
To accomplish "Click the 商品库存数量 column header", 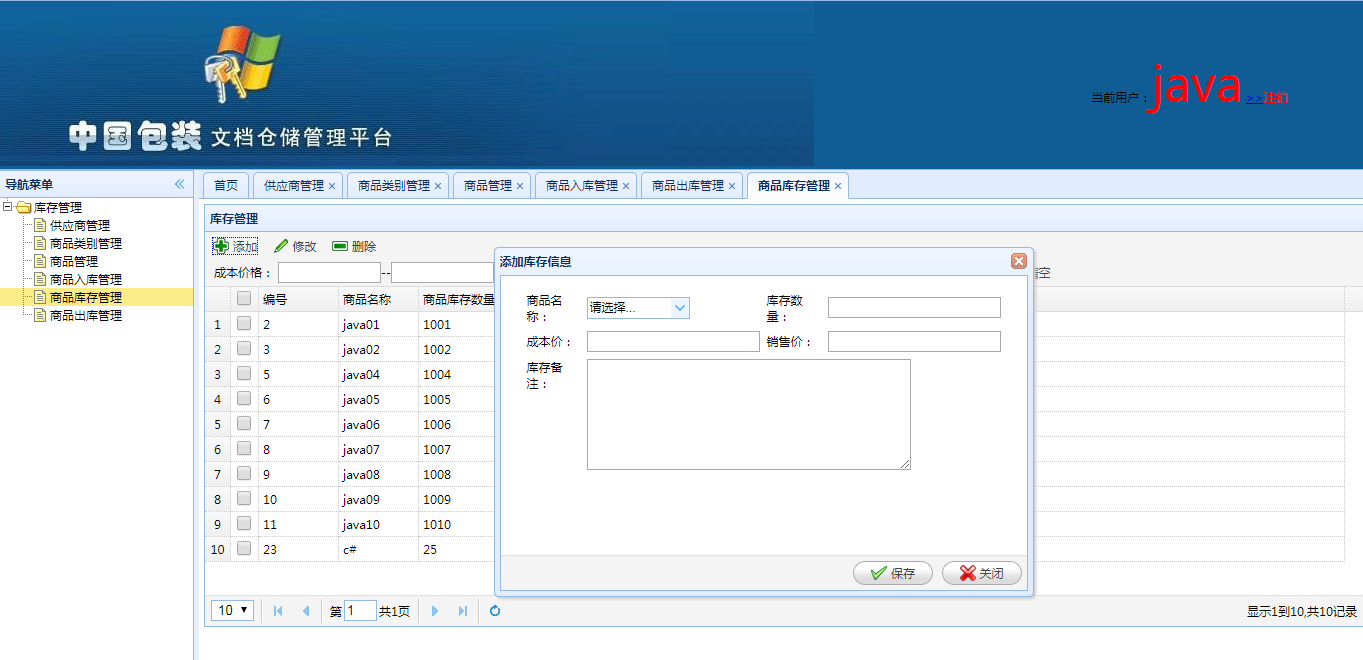I will click(x=458, y=299).
